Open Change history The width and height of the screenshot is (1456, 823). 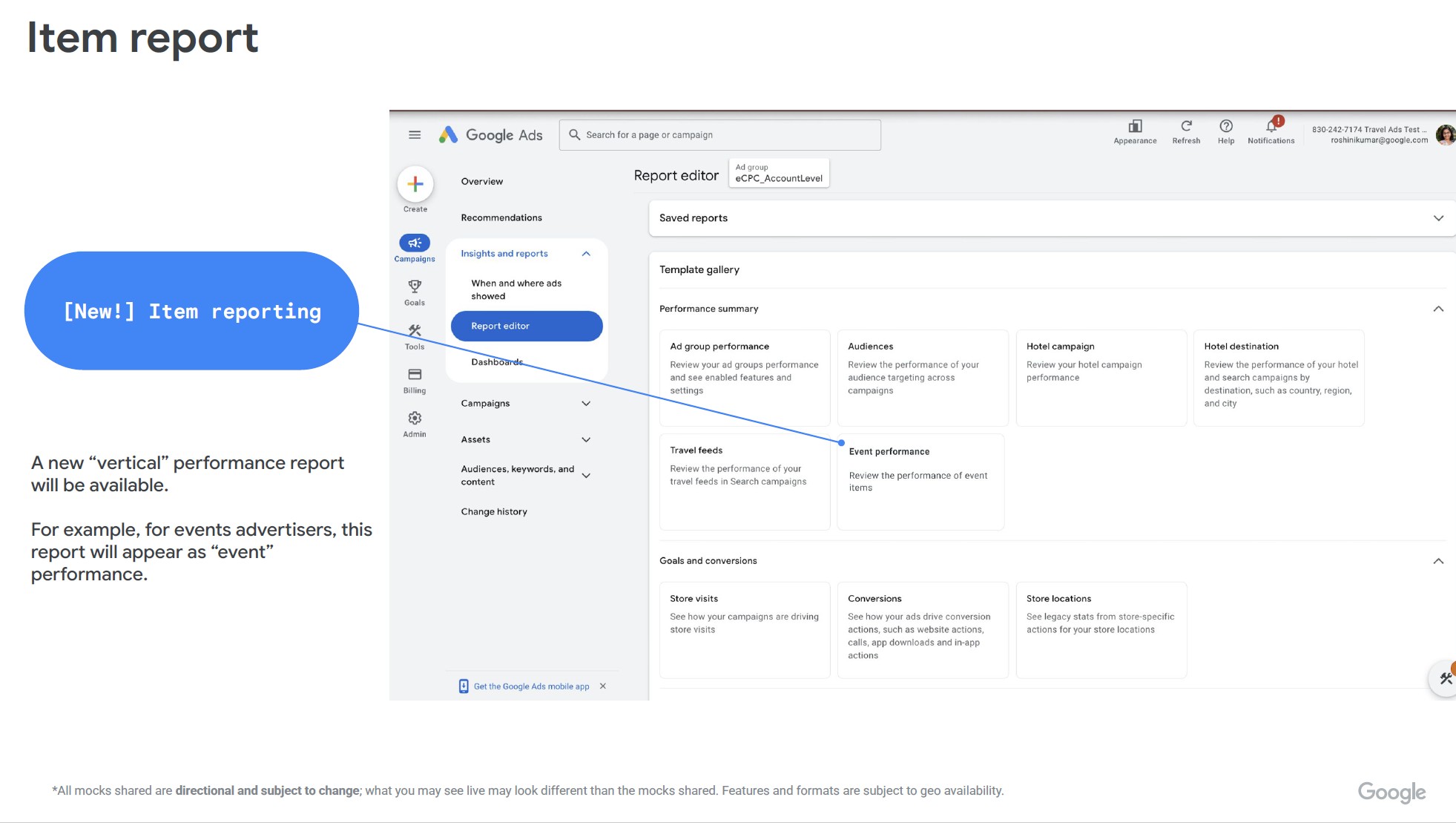[x=494, y=512]
